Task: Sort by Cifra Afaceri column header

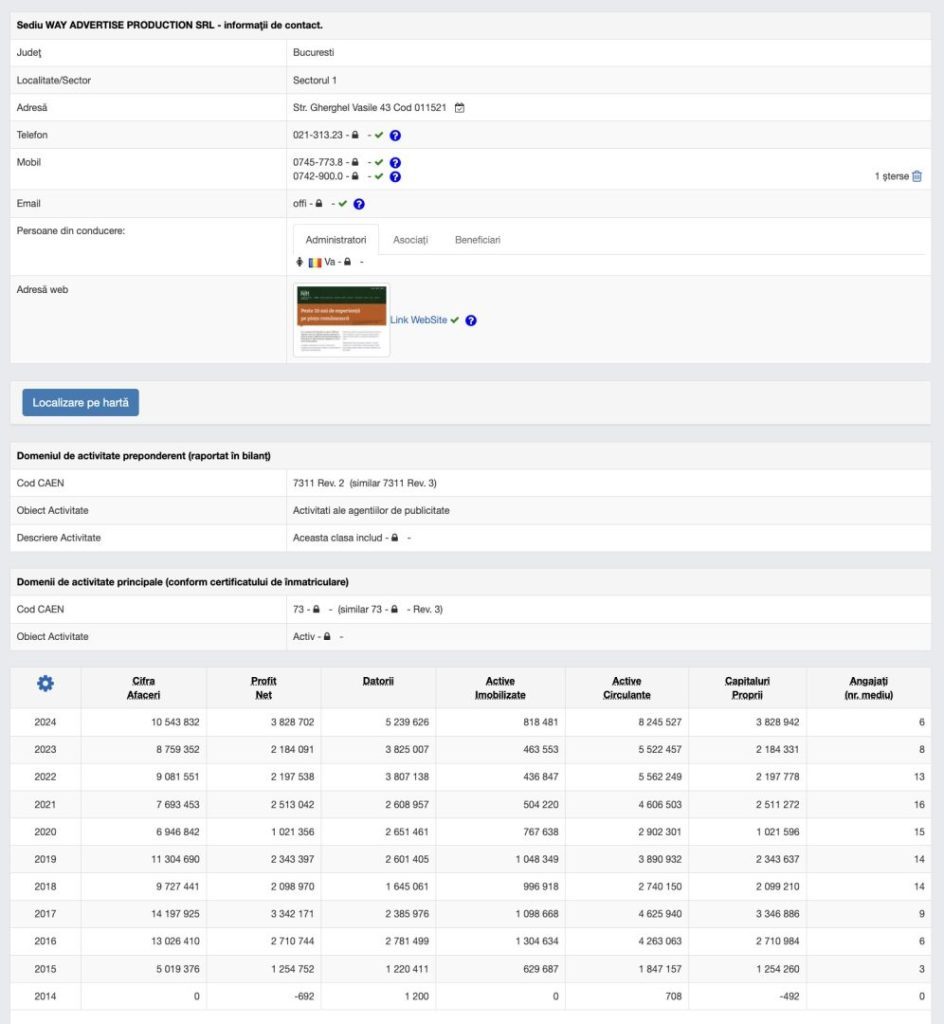Action: (143, 688)
